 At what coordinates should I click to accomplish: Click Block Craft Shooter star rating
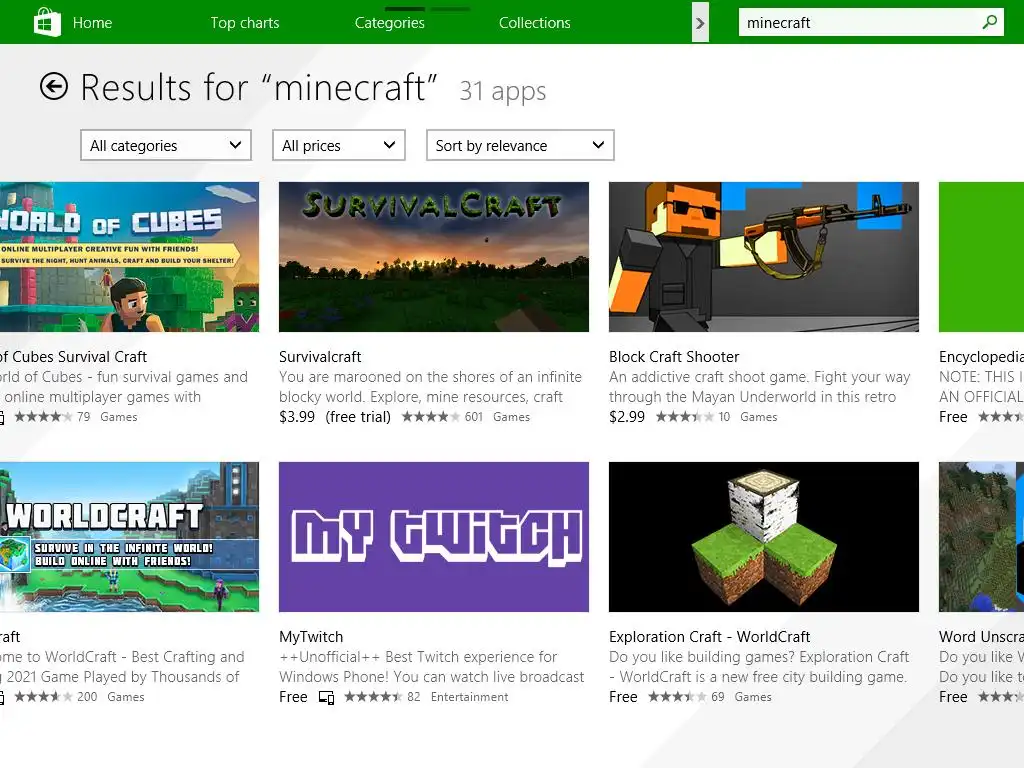[684, 417]
